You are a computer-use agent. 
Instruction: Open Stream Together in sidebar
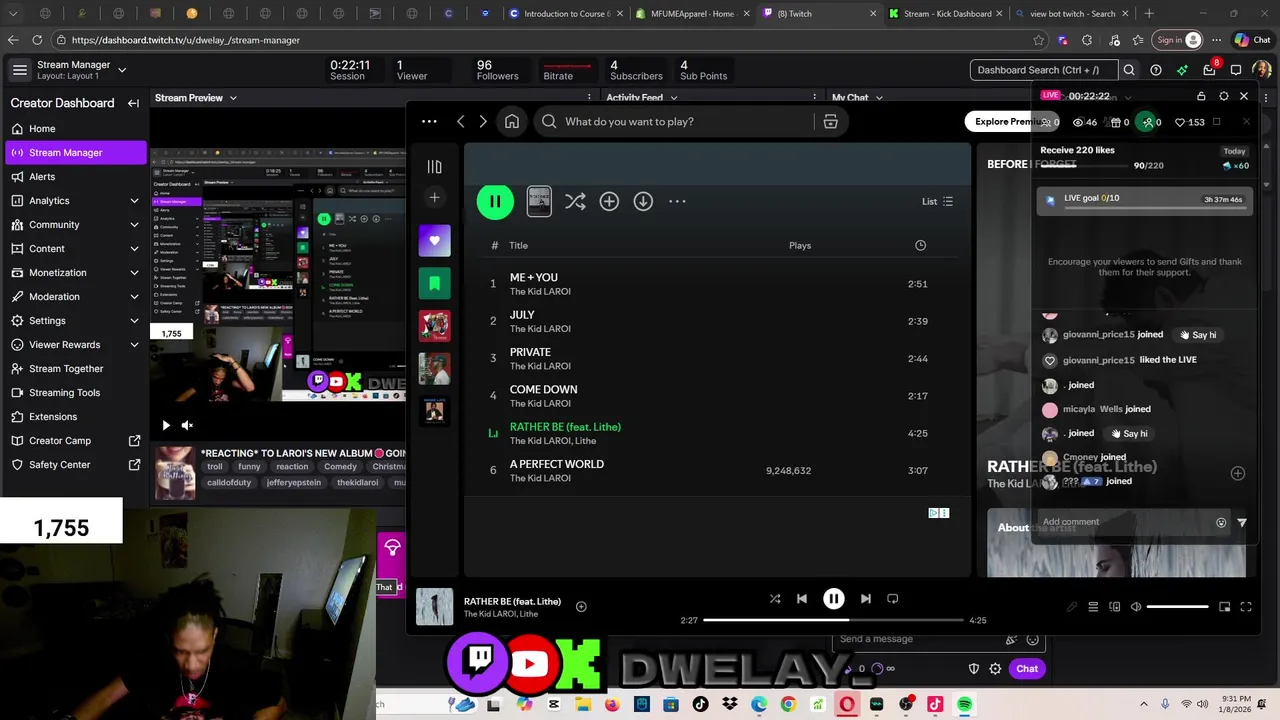76,369
